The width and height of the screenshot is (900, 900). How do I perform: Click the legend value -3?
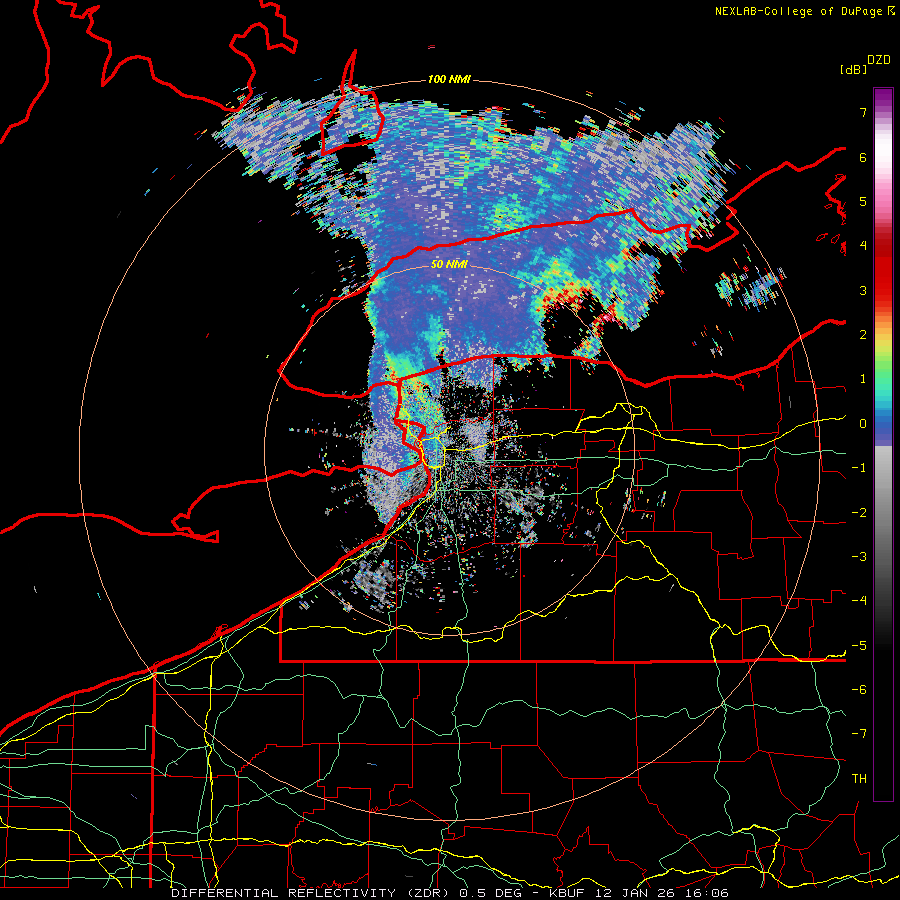859,557
